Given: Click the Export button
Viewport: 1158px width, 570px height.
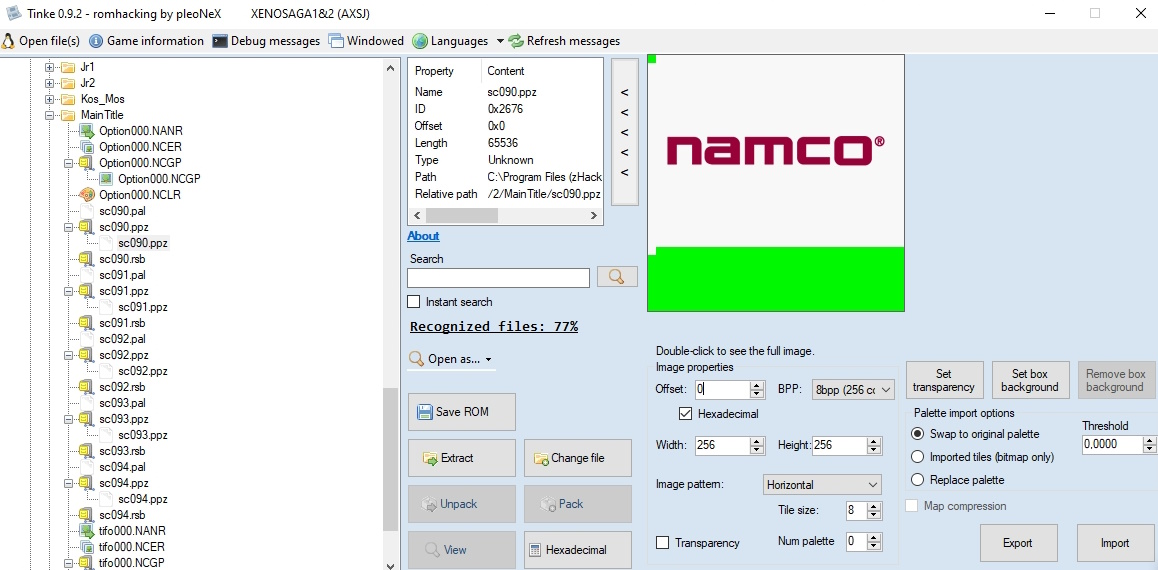Looking at the screenshot, I should 1018,543.
